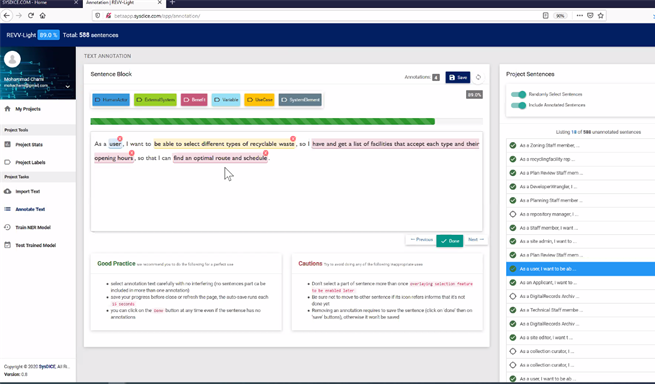Click the green annotation progress bar
The height and width of the screenshot is (384, 655).
coord(262,122)
